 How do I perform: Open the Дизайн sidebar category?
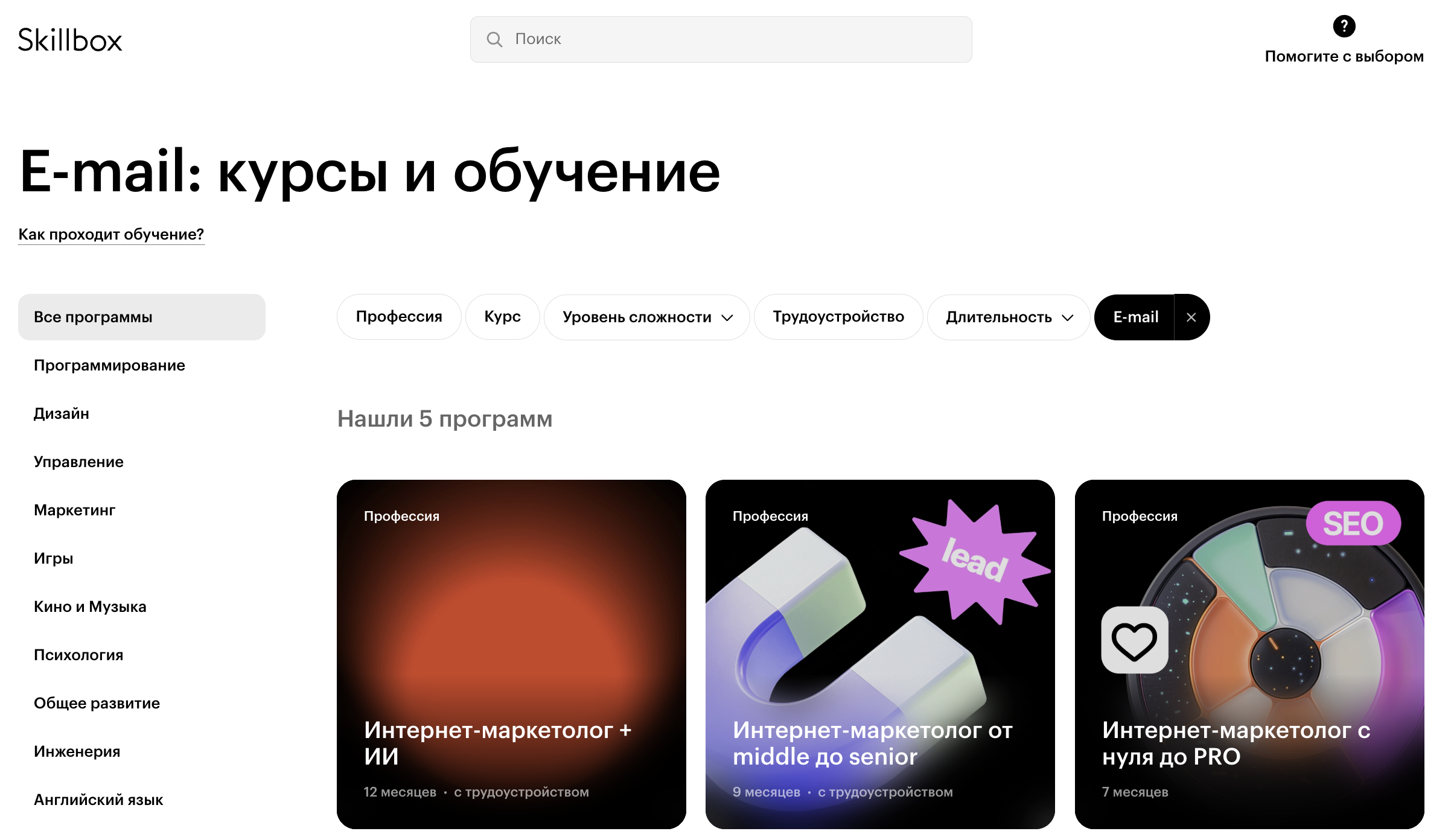point(62,414)
